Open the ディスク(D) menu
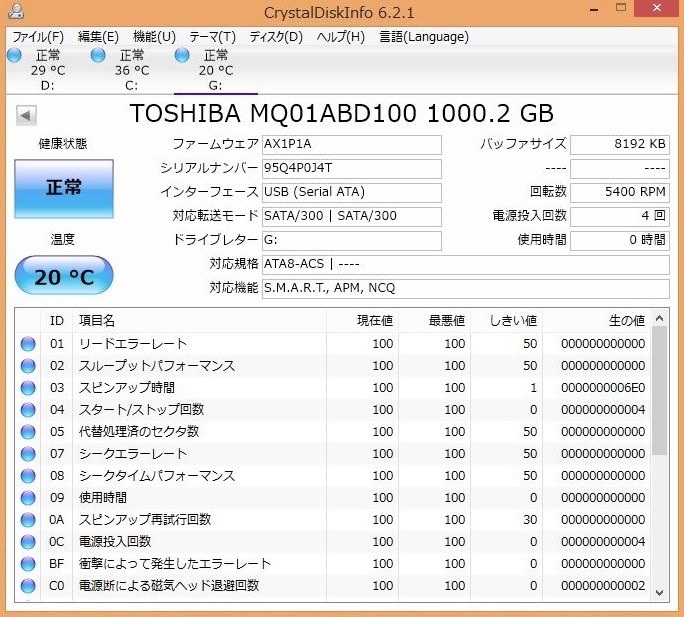The height and width of the screenshot is (617, 684). (x=275, y=37)
